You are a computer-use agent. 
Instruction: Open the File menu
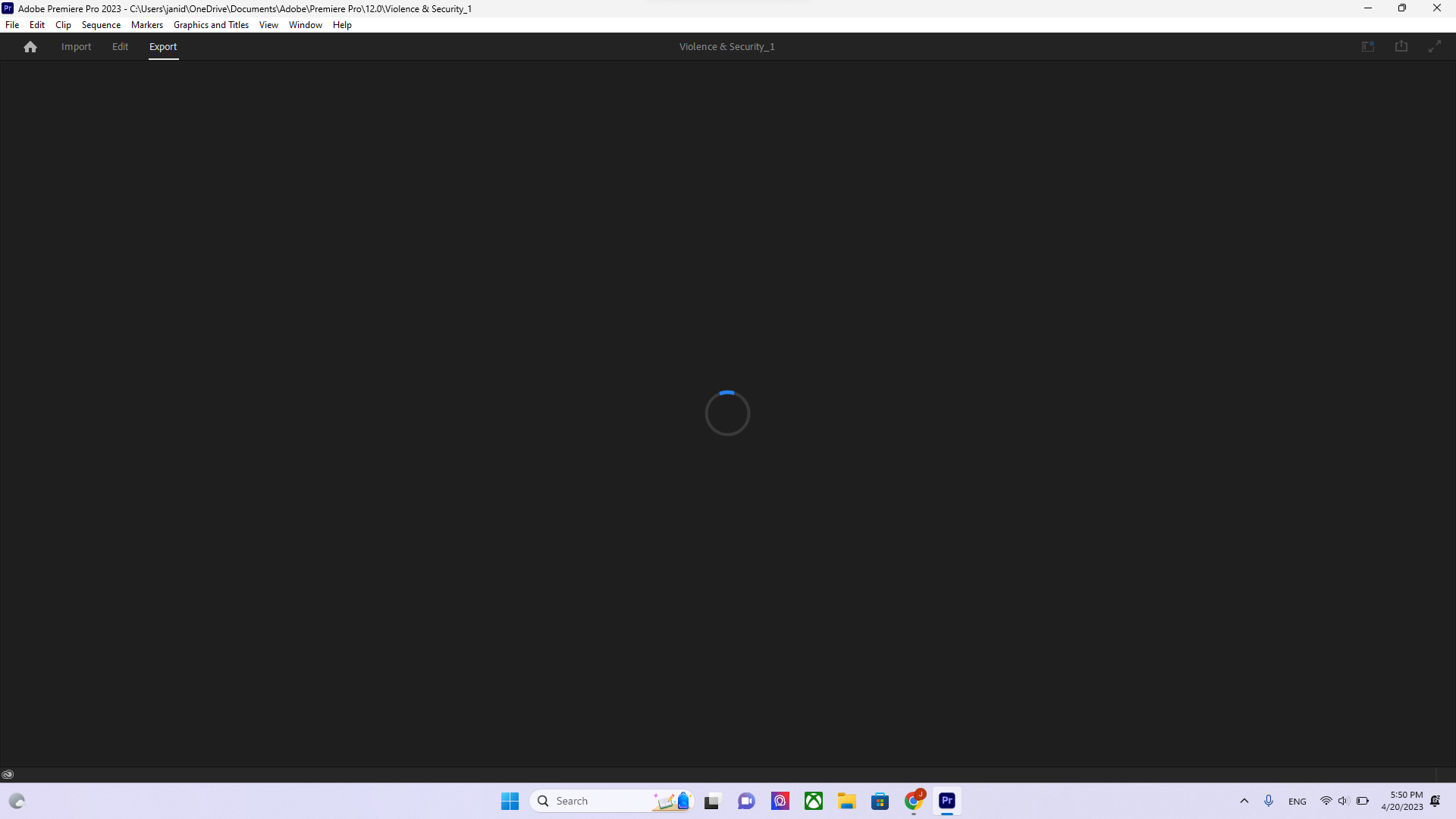click(x=12, y=25)
